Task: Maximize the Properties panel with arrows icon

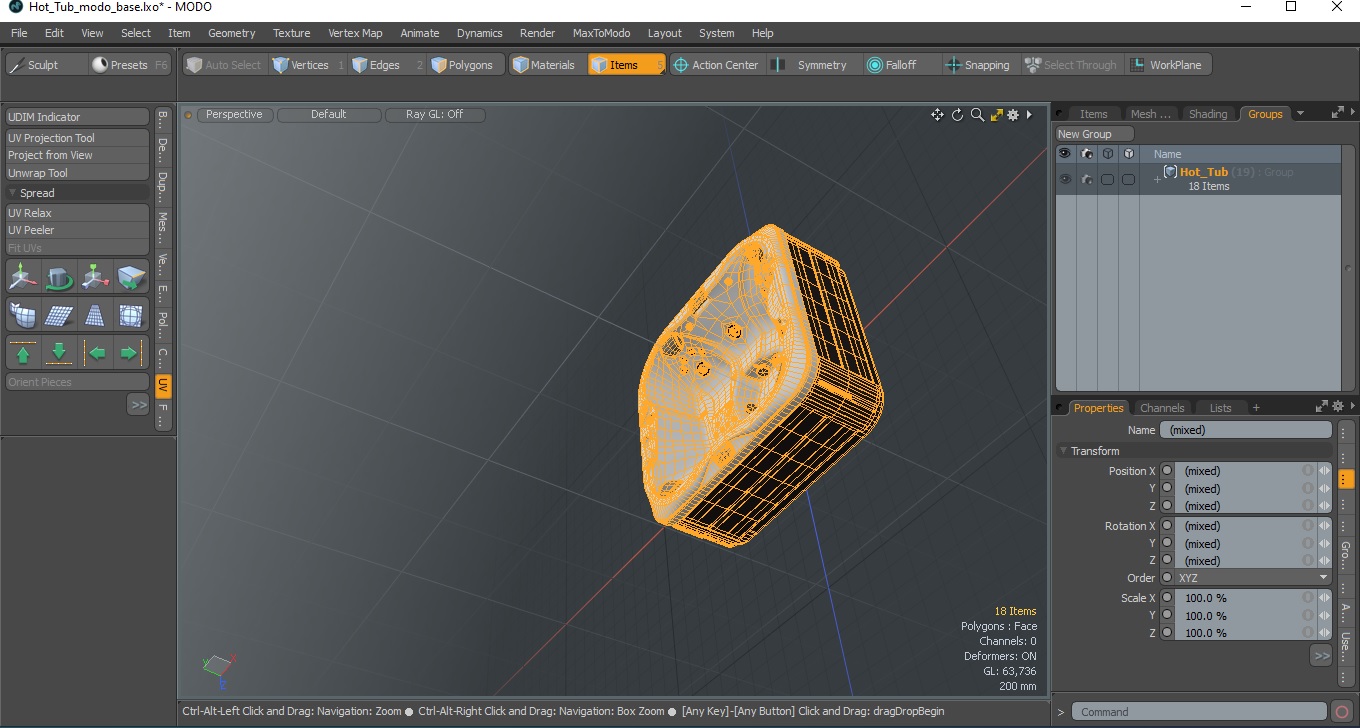Action: pyautogui.click(x=1322, y=406)
